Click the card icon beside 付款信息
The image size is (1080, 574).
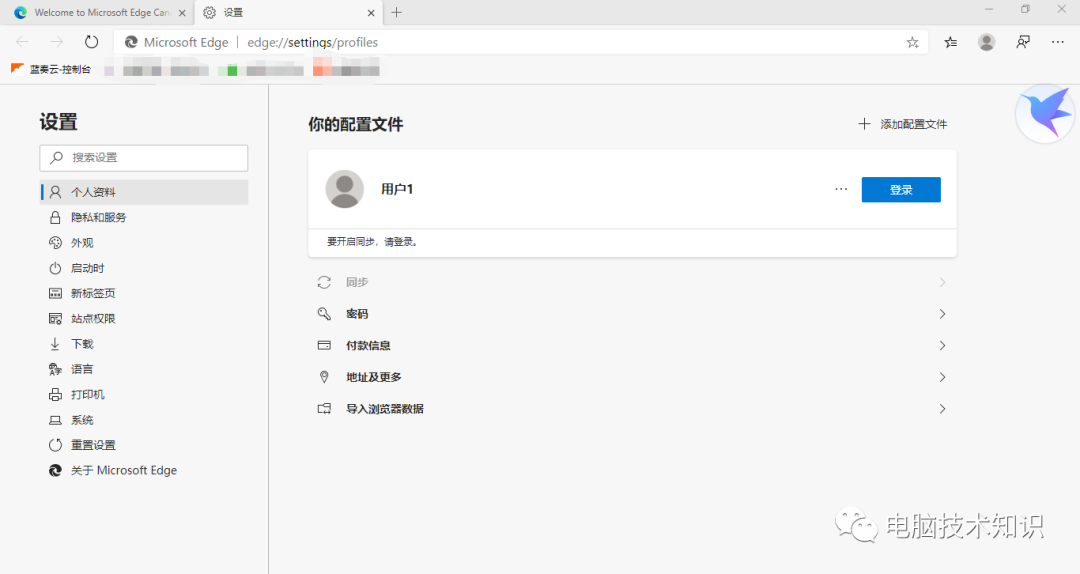[x=324, y=345]
